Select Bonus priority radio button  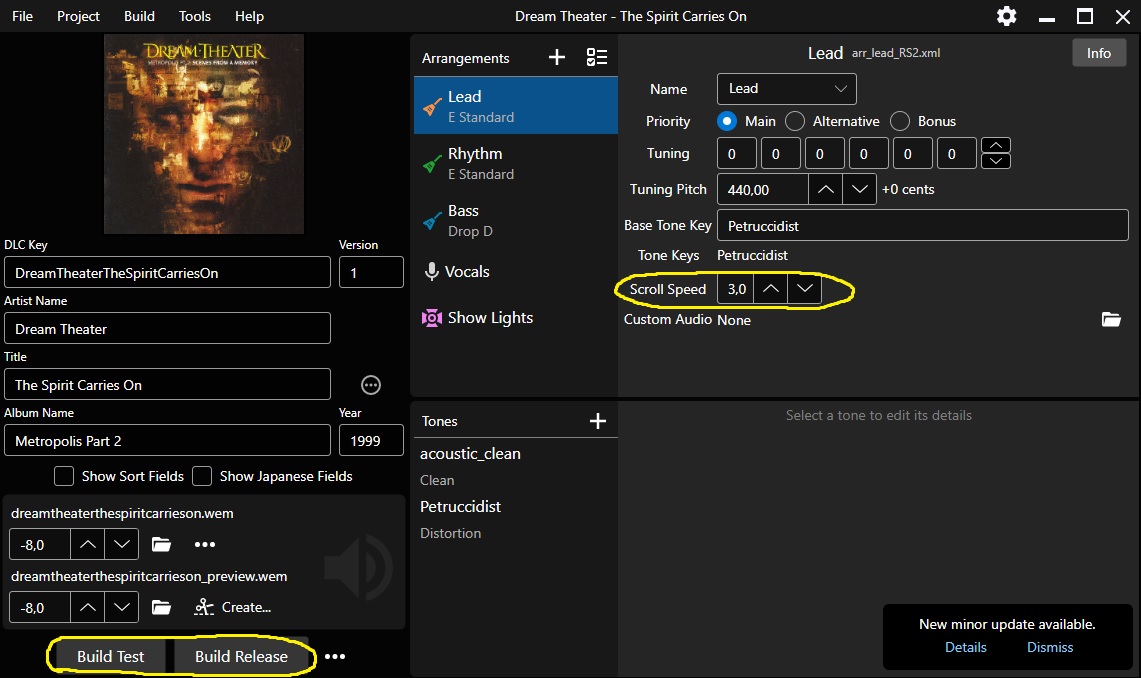click(900, 121)
